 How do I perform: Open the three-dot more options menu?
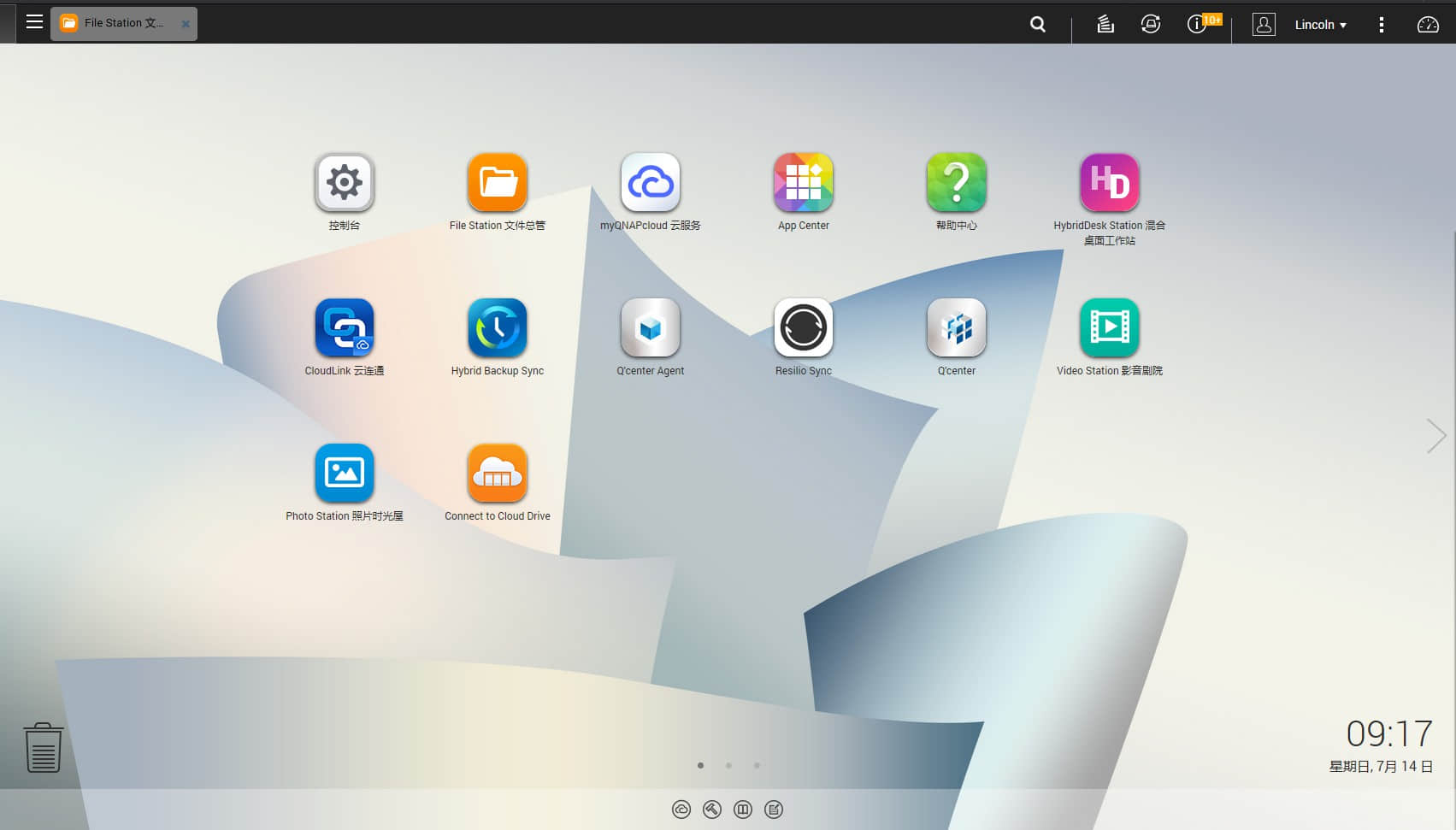1382,25
